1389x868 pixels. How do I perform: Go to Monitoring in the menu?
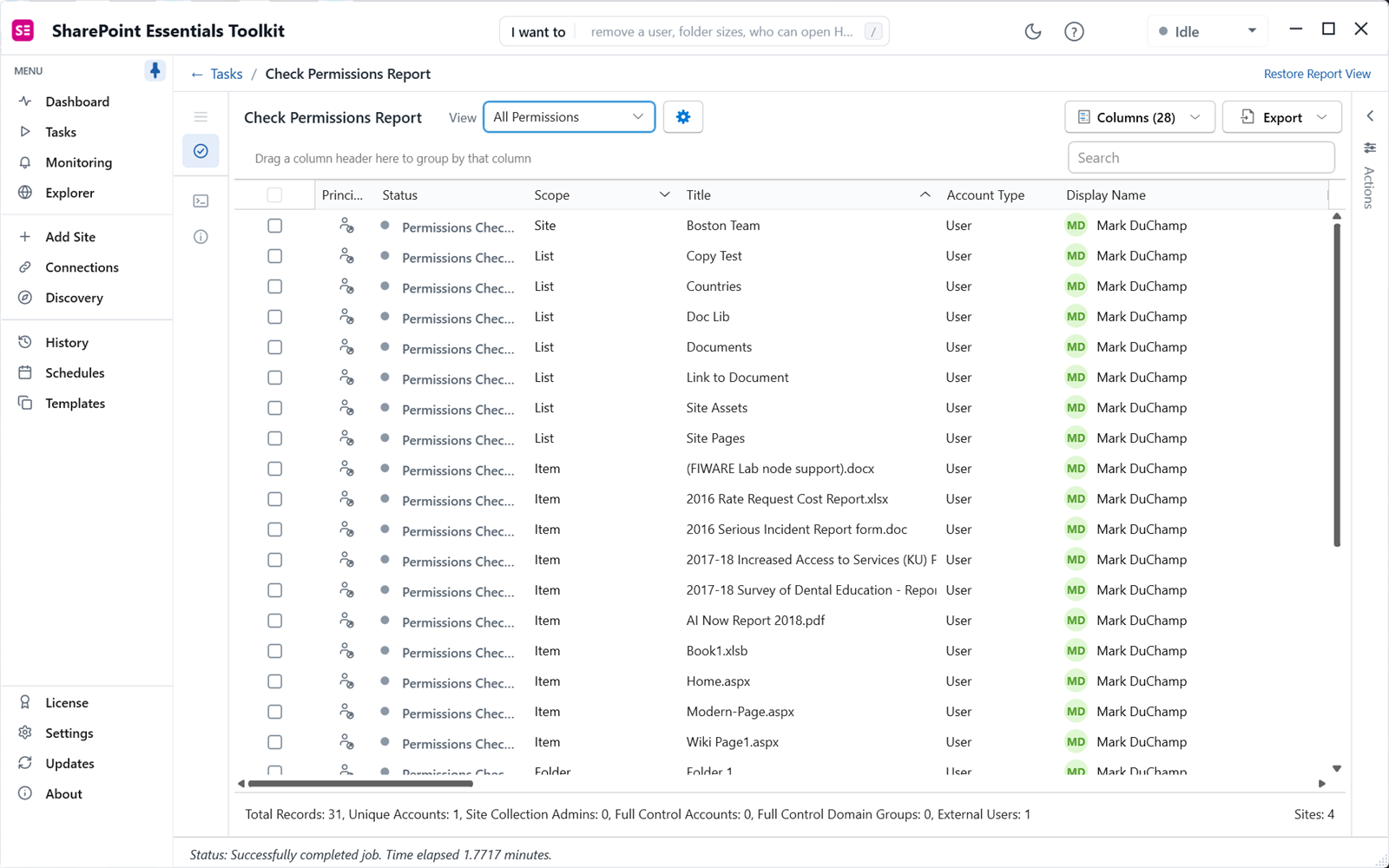coord(78,162)
